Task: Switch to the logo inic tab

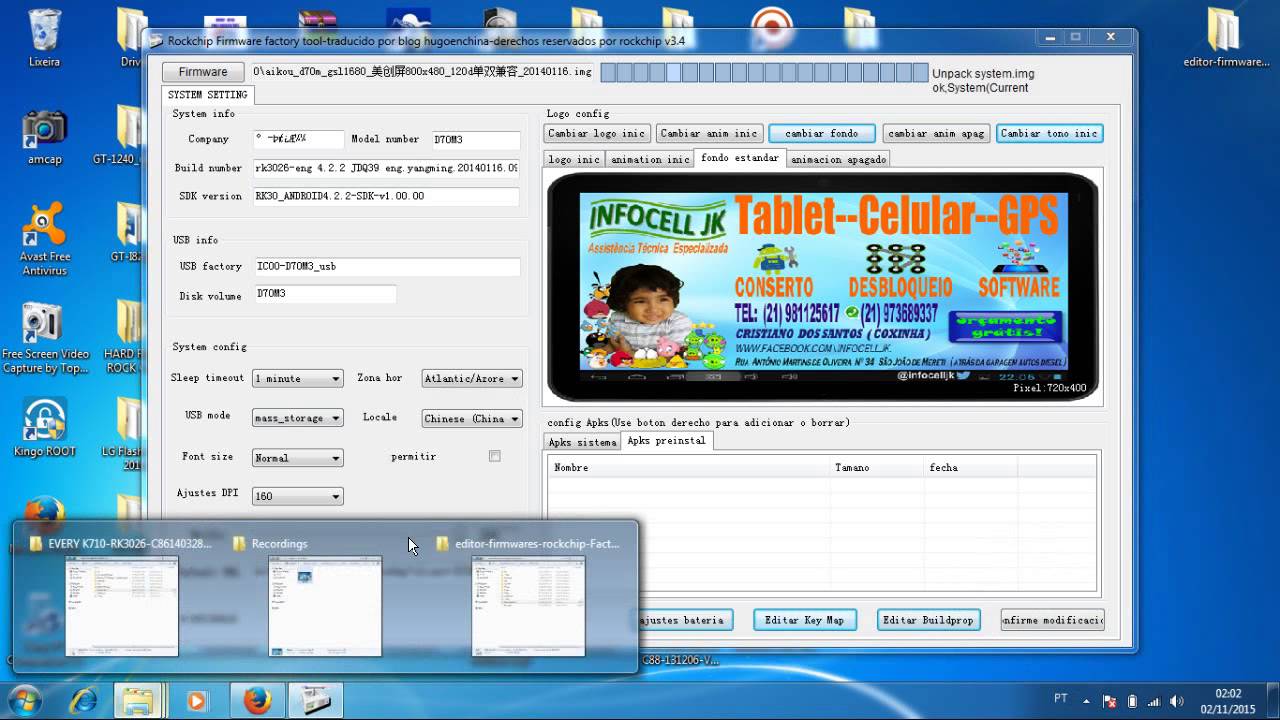Action: click(x=574, y=159)
